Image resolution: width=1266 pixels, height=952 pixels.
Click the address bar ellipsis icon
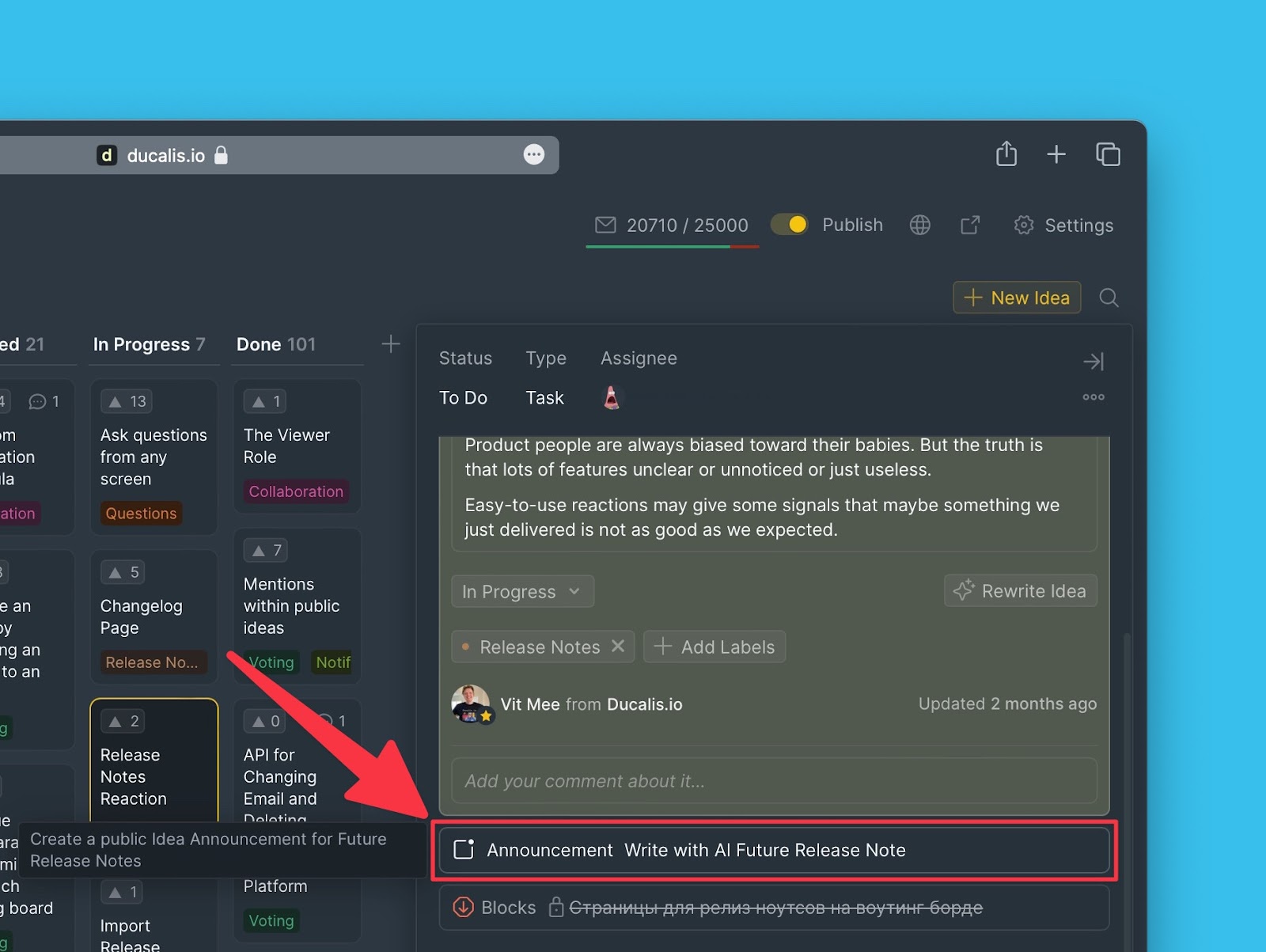tap(534, 155)
